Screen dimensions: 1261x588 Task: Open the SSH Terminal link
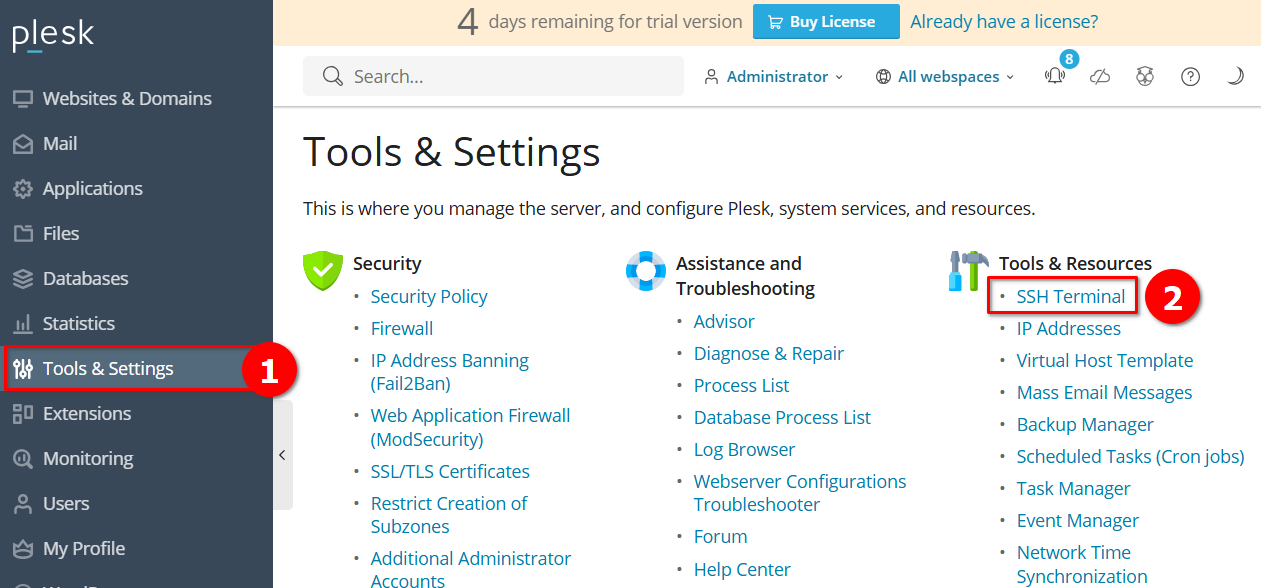point(1070,296)
